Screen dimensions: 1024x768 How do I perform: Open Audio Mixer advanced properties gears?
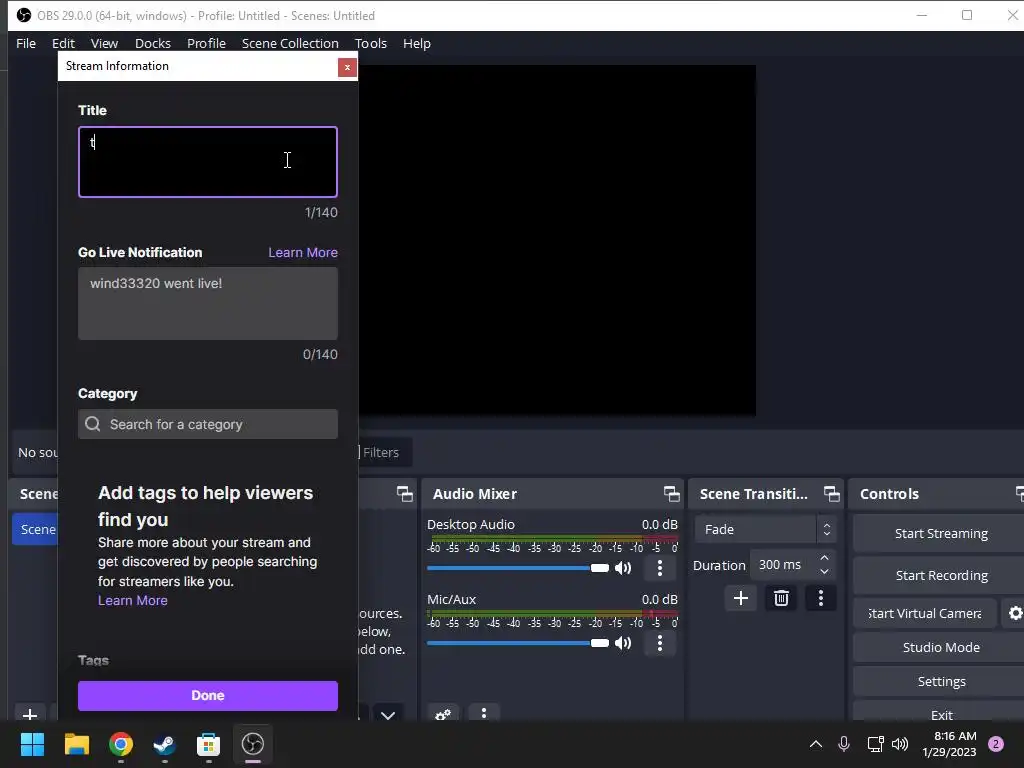point(443,714)
